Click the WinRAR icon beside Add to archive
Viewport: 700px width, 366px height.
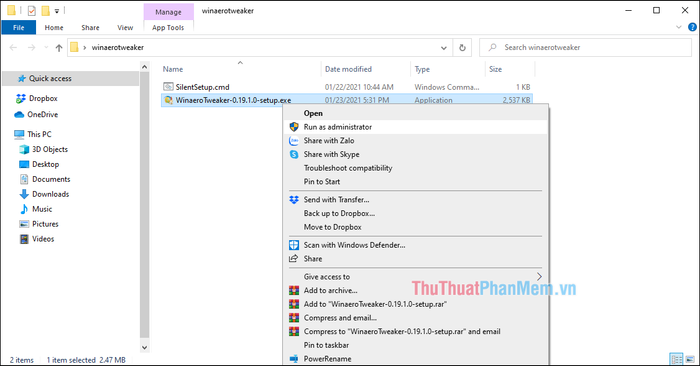click(x=294, y=291)
